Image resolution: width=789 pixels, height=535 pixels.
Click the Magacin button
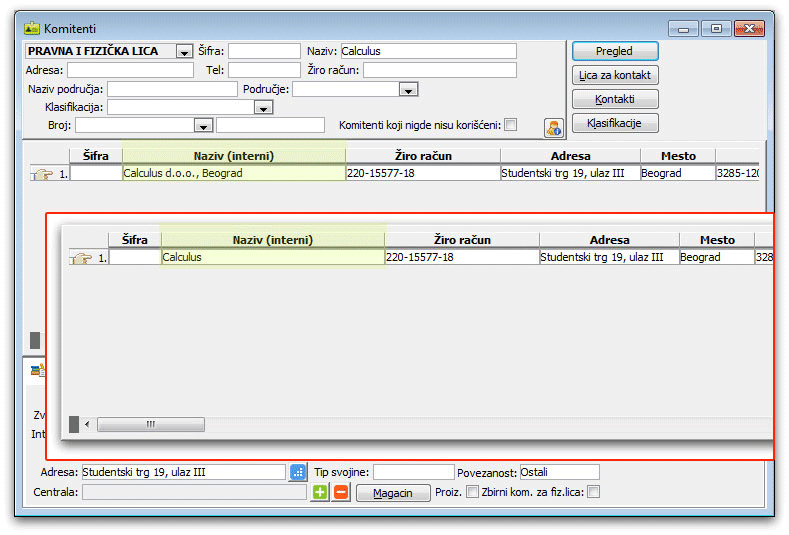click(391, 493)
